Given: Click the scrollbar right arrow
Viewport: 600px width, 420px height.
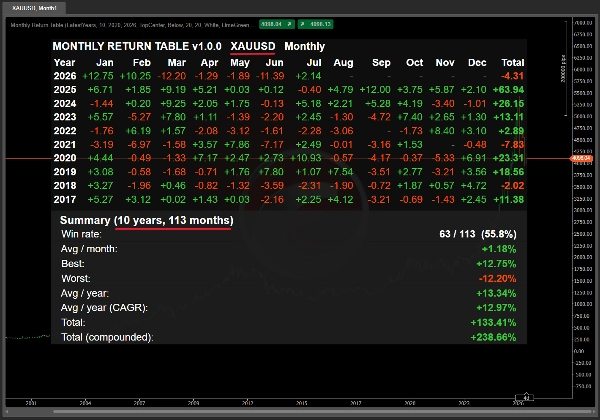Looking at the screenshot, I should [594, 412].
